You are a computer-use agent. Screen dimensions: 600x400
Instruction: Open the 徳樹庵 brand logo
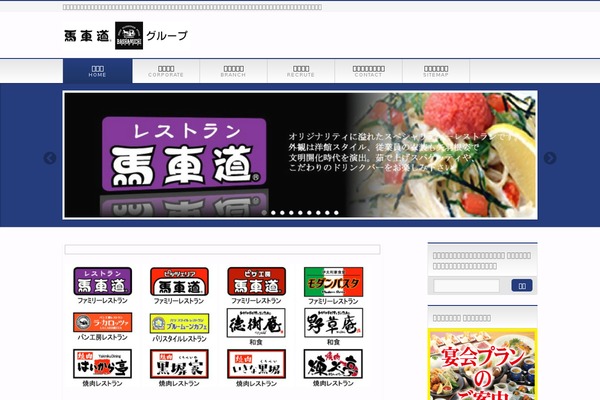coord(256,323)
